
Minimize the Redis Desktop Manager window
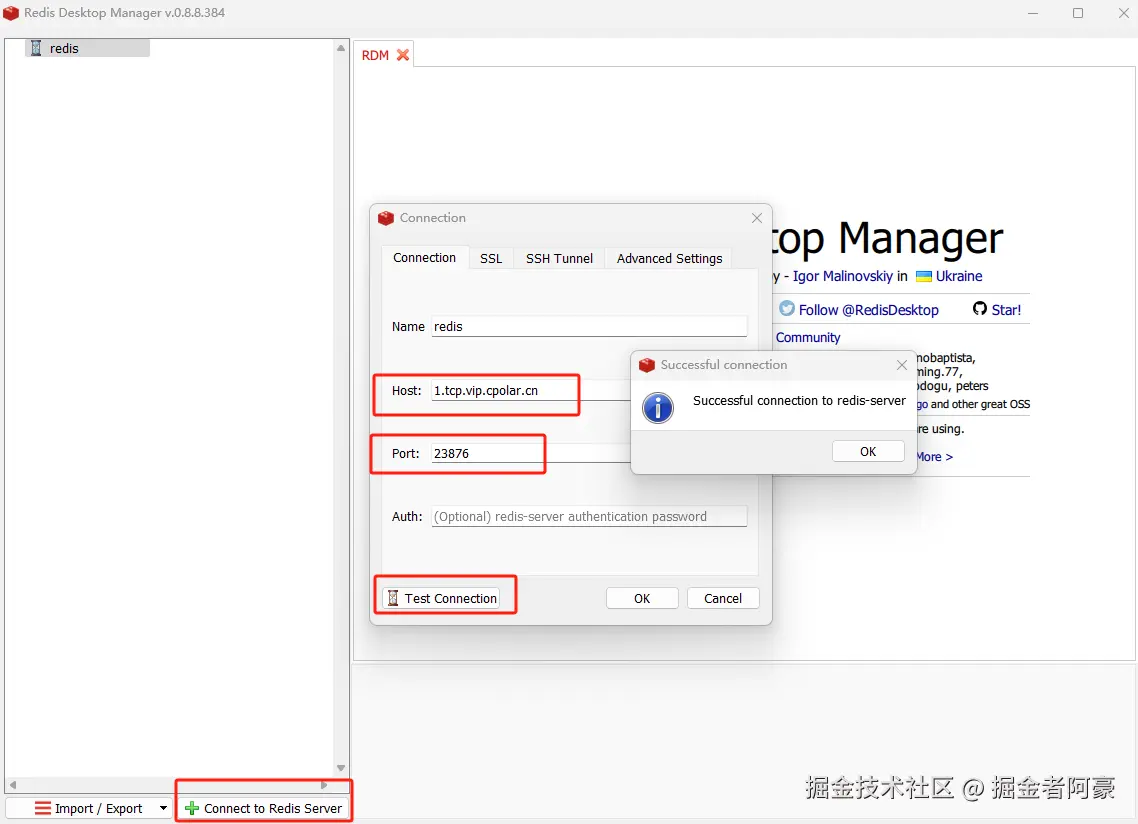coord(1033,13)
